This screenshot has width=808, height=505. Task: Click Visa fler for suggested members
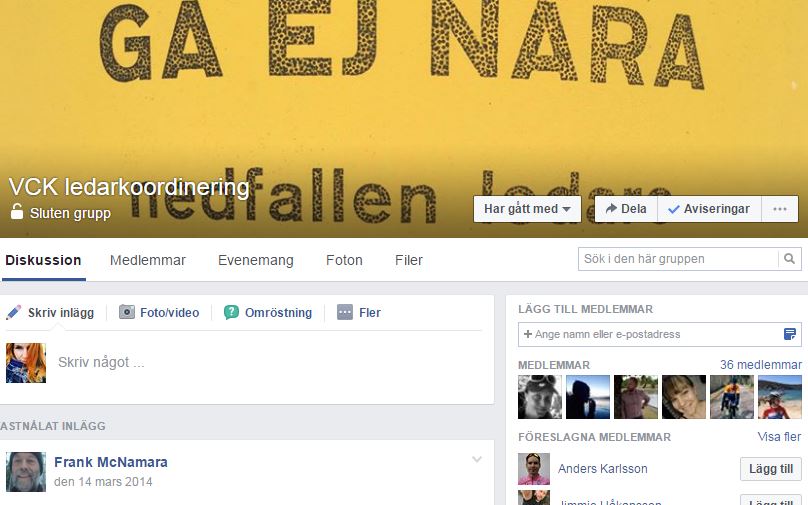click(779, 437)
